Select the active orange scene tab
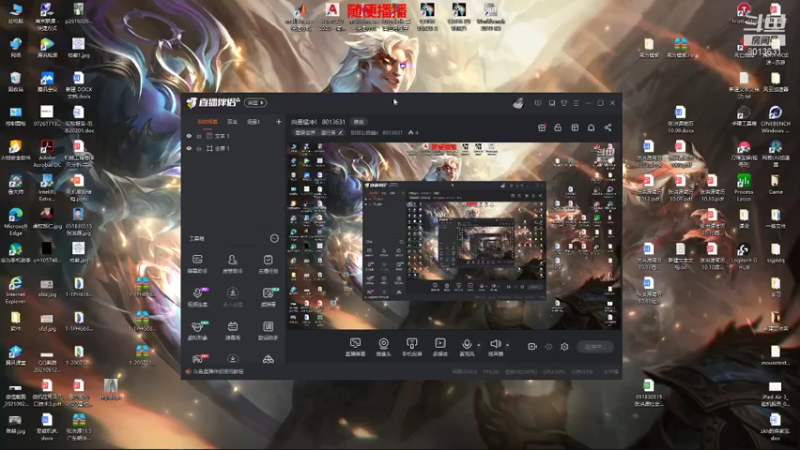Viewport: 800px width, 450px height. tap(208, 122)
